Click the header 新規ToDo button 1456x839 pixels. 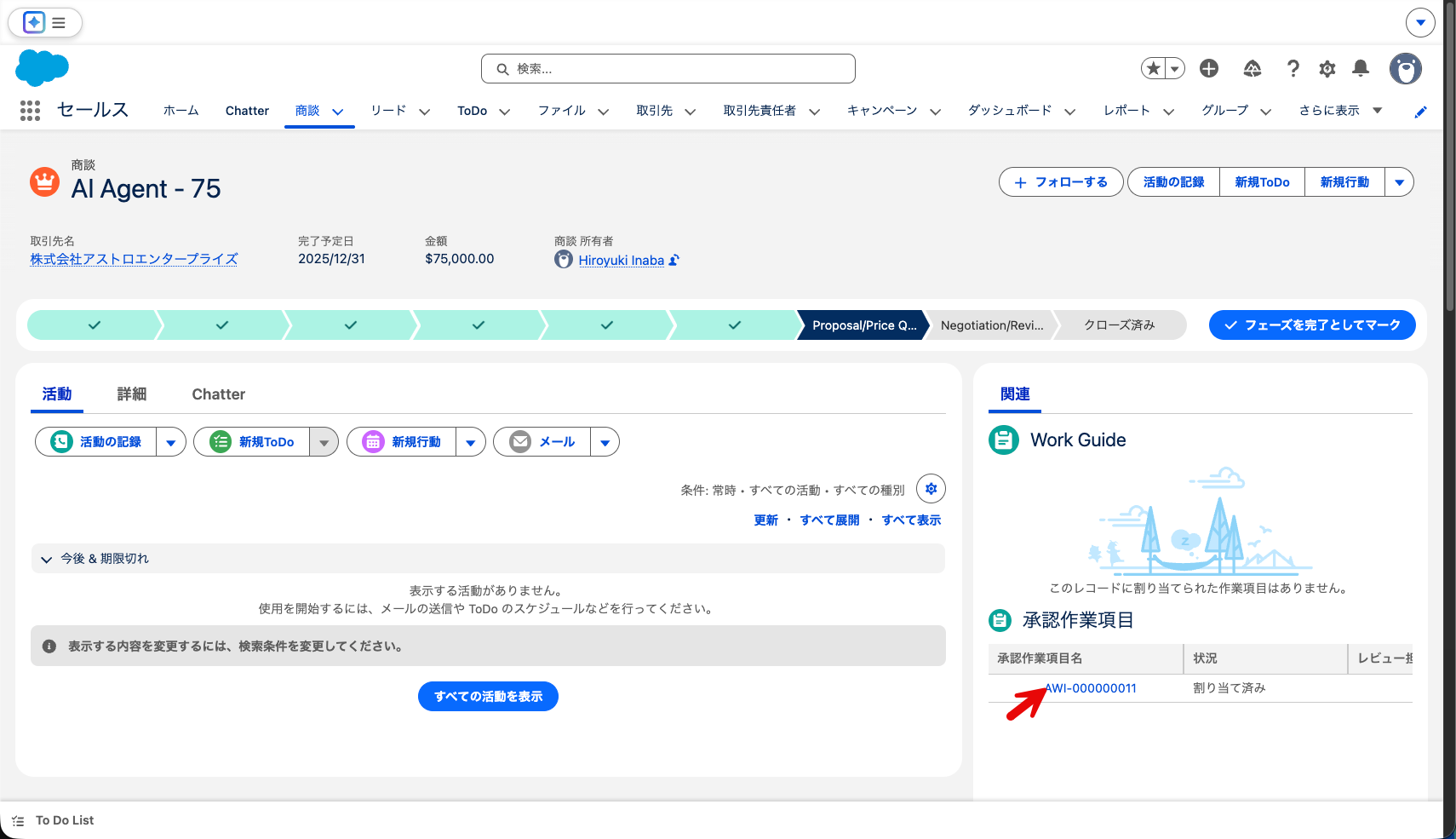pos(1262,182)
